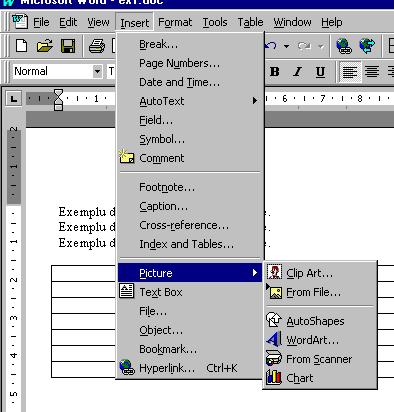
Task: Select Caption... menu entry
Action: 190,206
